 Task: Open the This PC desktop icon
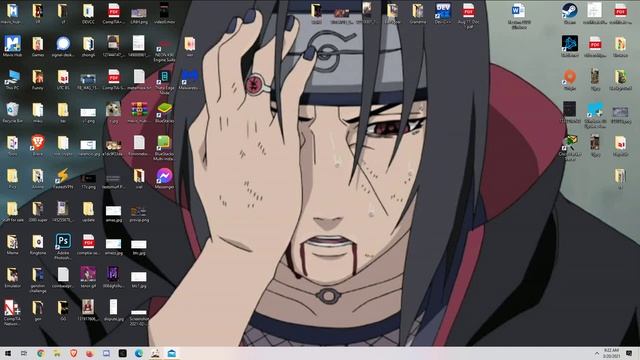click(x=12, y=78)
